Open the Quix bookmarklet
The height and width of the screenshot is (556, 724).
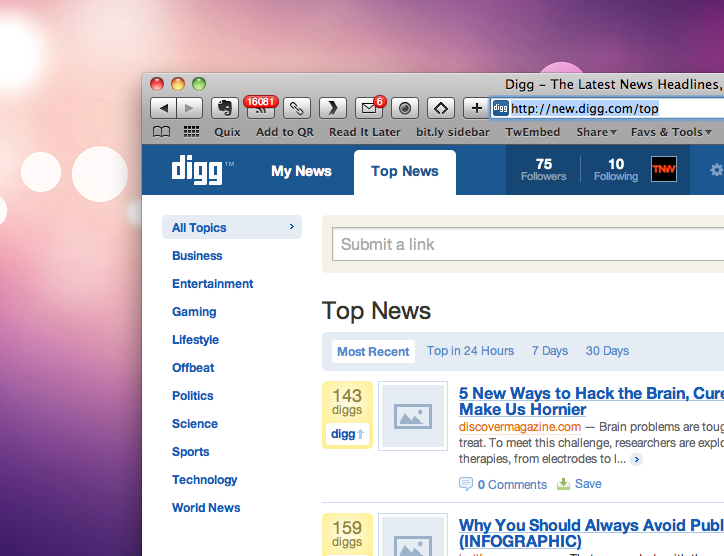(x=227, y=132)
